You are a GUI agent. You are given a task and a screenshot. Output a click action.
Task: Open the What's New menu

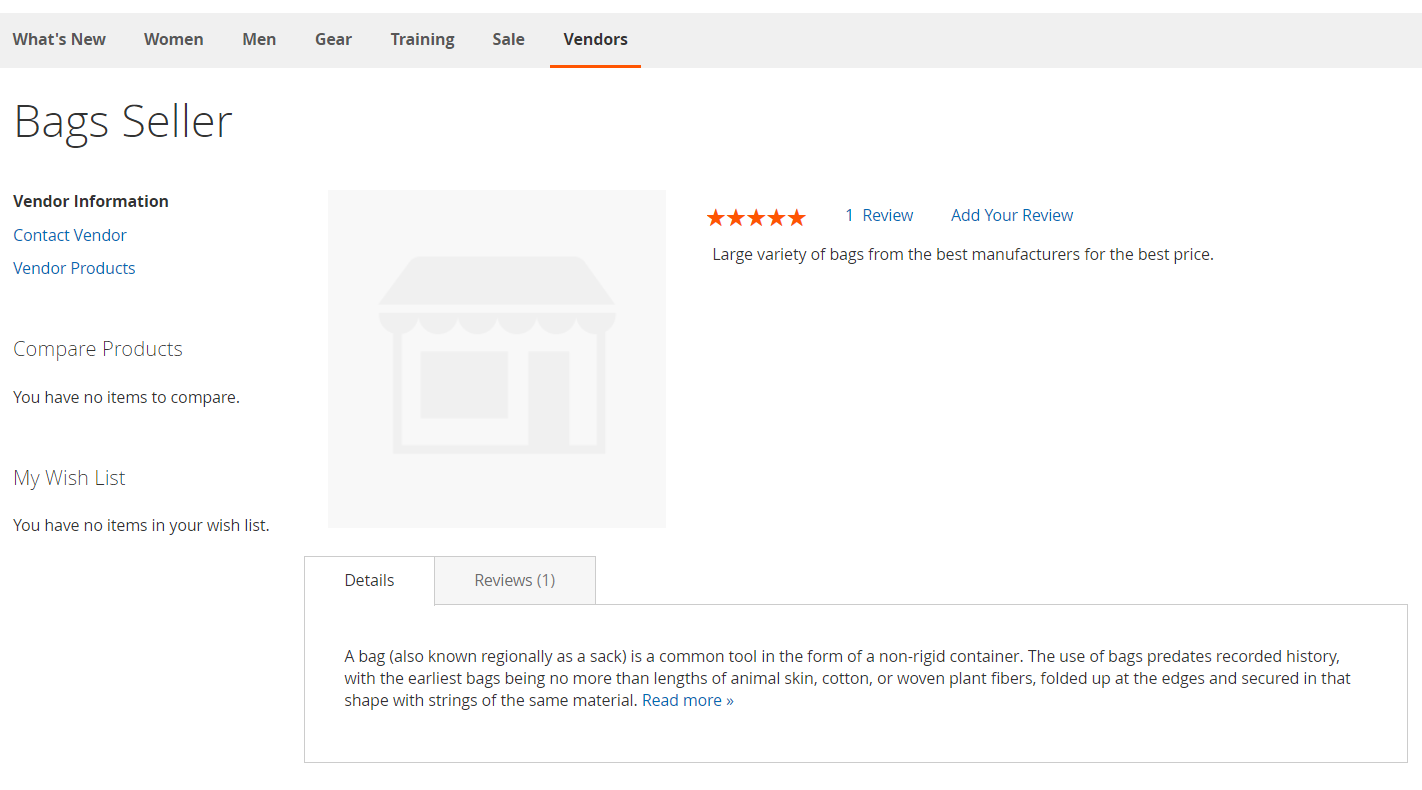pyautogui.click(x=59, y=39)
